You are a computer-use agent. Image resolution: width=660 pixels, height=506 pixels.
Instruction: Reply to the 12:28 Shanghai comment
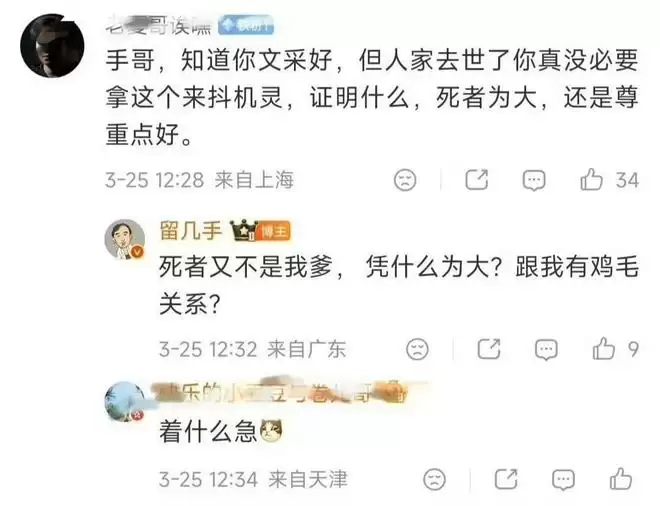pos(534,180)
